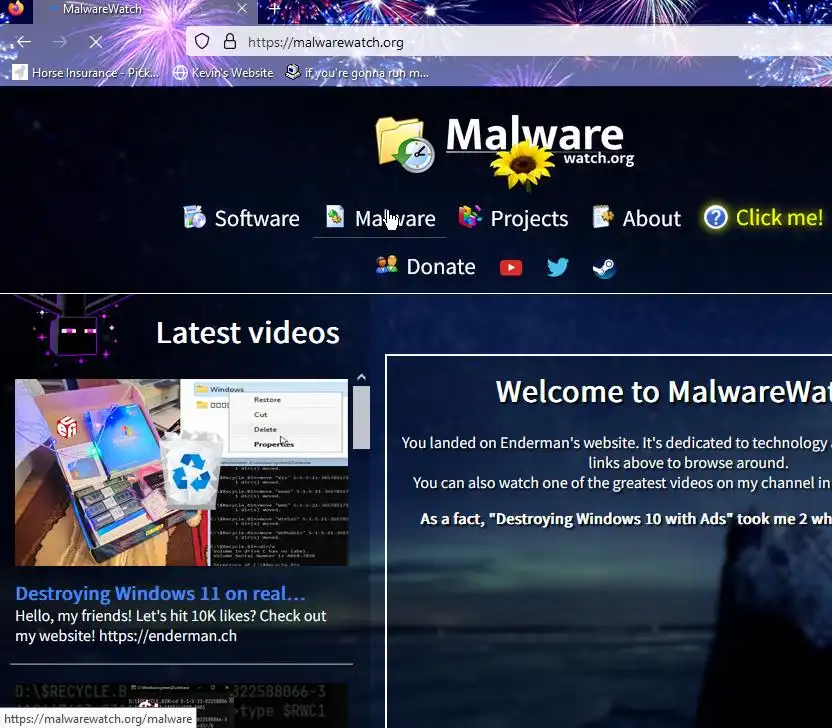Open the Projects menu item
This screenshot has height=728, width=832.
coord(514,218)
